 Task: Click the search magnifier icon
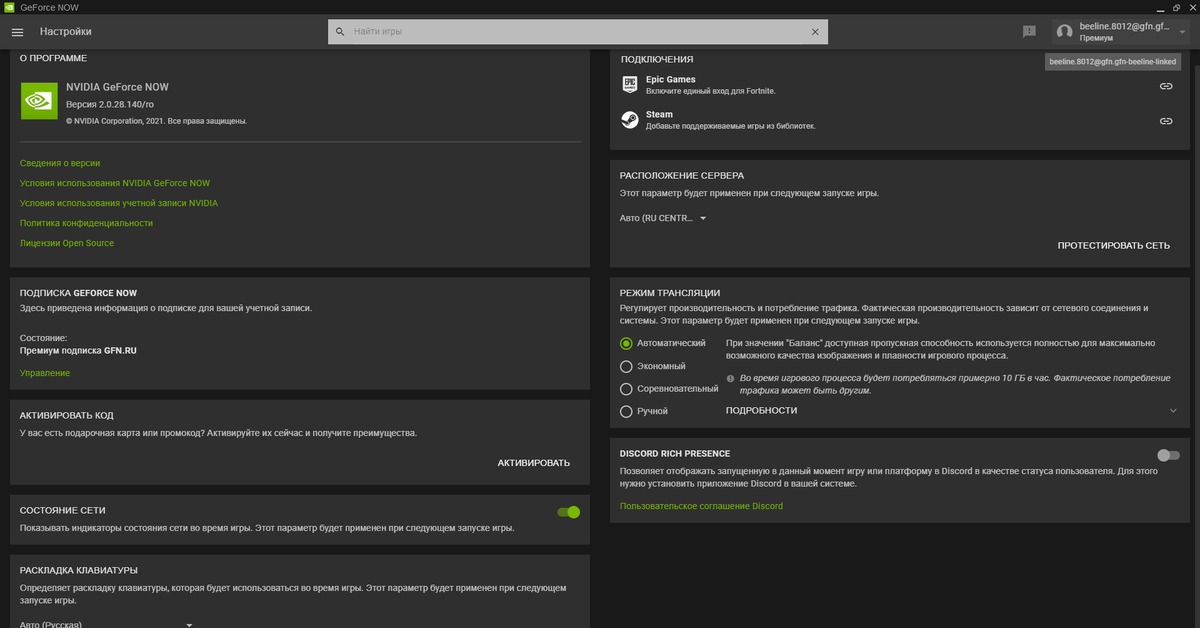point(339,32)
